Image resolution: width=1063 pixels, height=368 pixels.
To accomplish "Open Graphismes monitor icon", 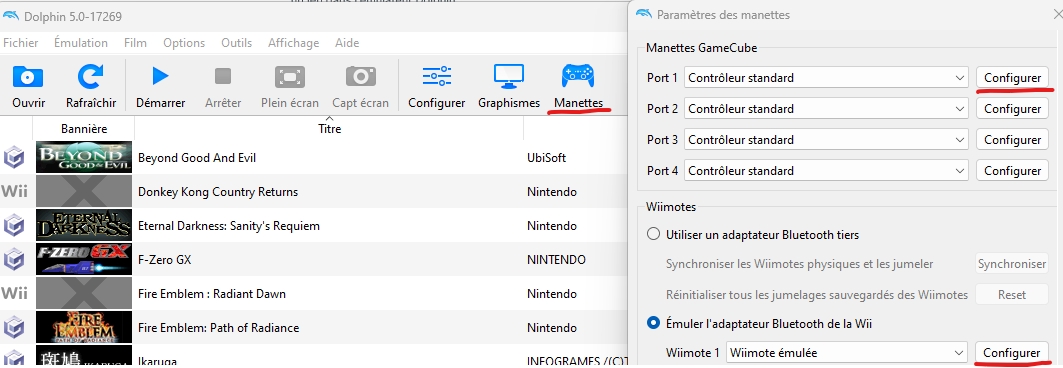I will pyautogui.click(x=508, y=76).
